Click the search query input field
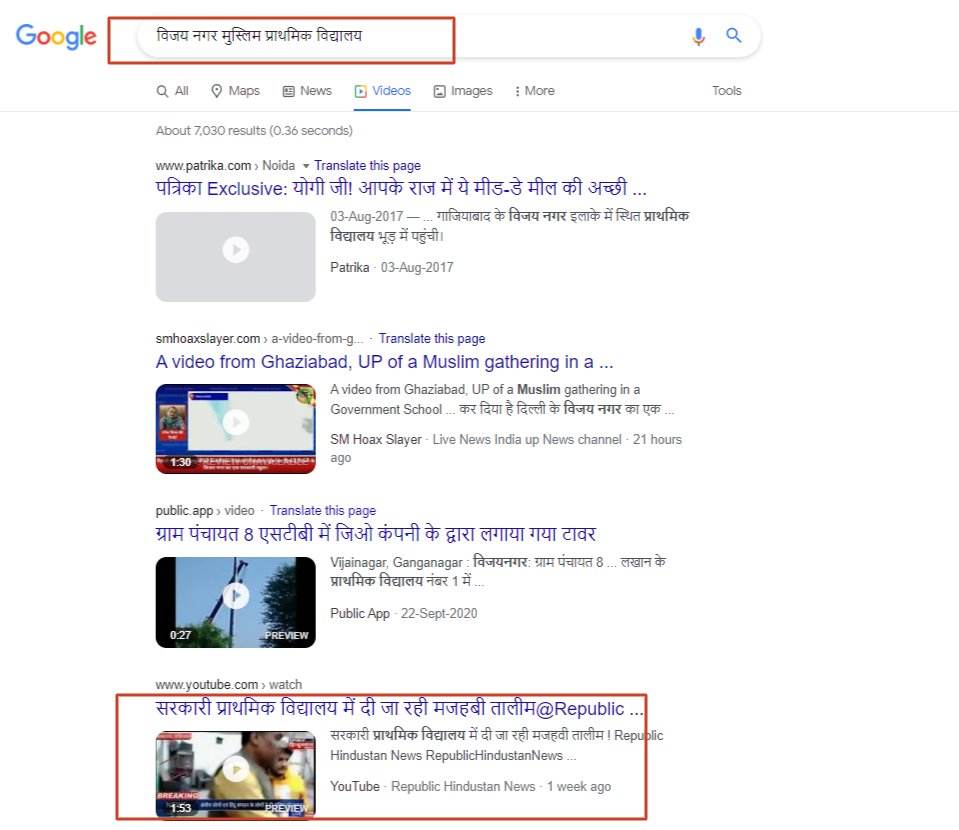Viewport: 959px width, 830px height. coord(400,37)
